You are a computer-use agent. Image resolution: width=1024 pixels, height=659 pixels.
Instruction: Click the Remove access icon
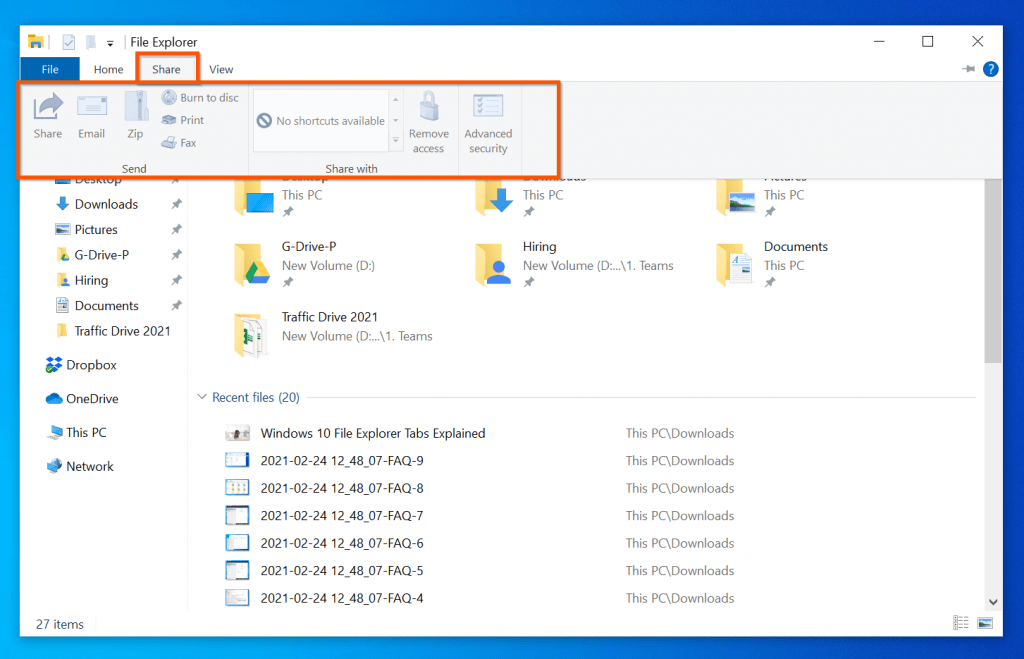pos(429,120)
